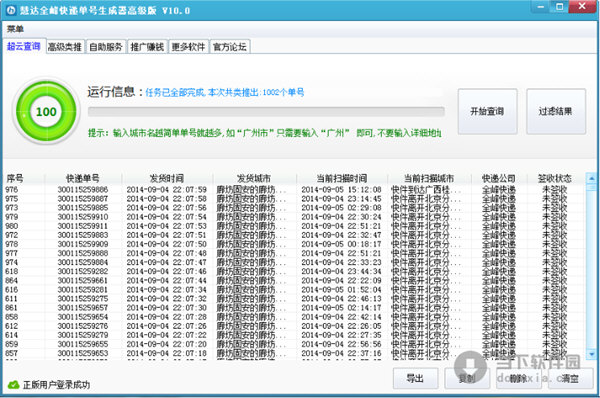Click sequence number 618 in the table

point(11,271)
